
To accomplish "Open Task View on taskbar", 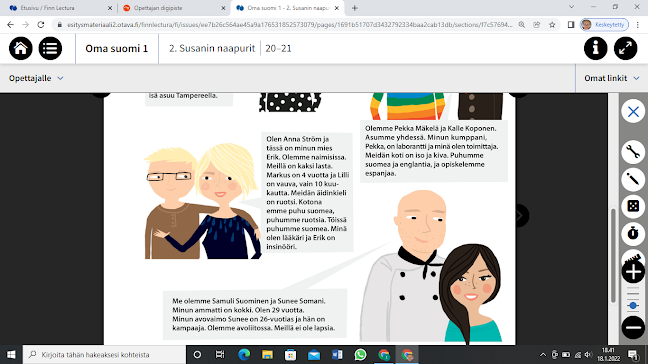I will point(220,354).
